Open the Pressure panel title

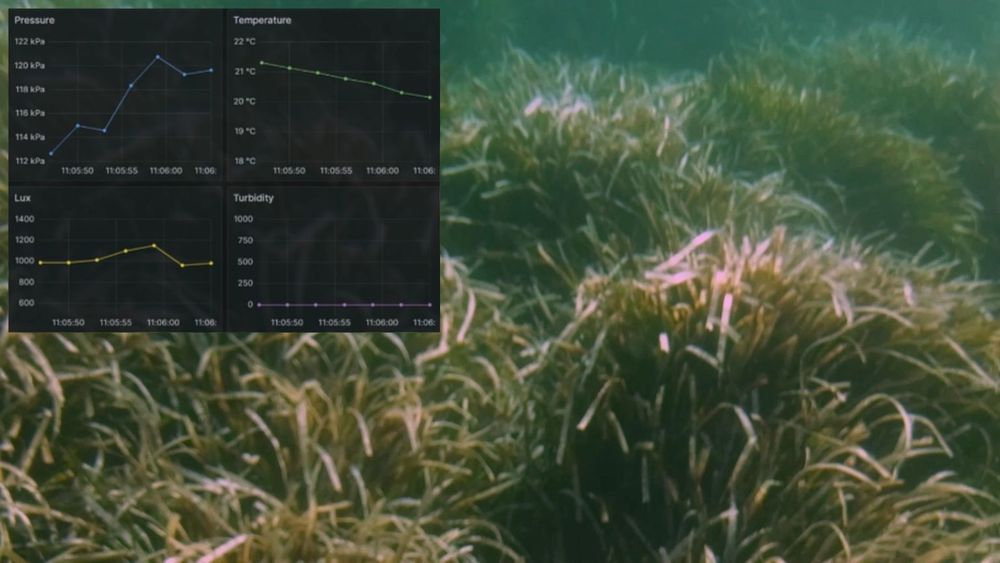click(x=34, y=20)
